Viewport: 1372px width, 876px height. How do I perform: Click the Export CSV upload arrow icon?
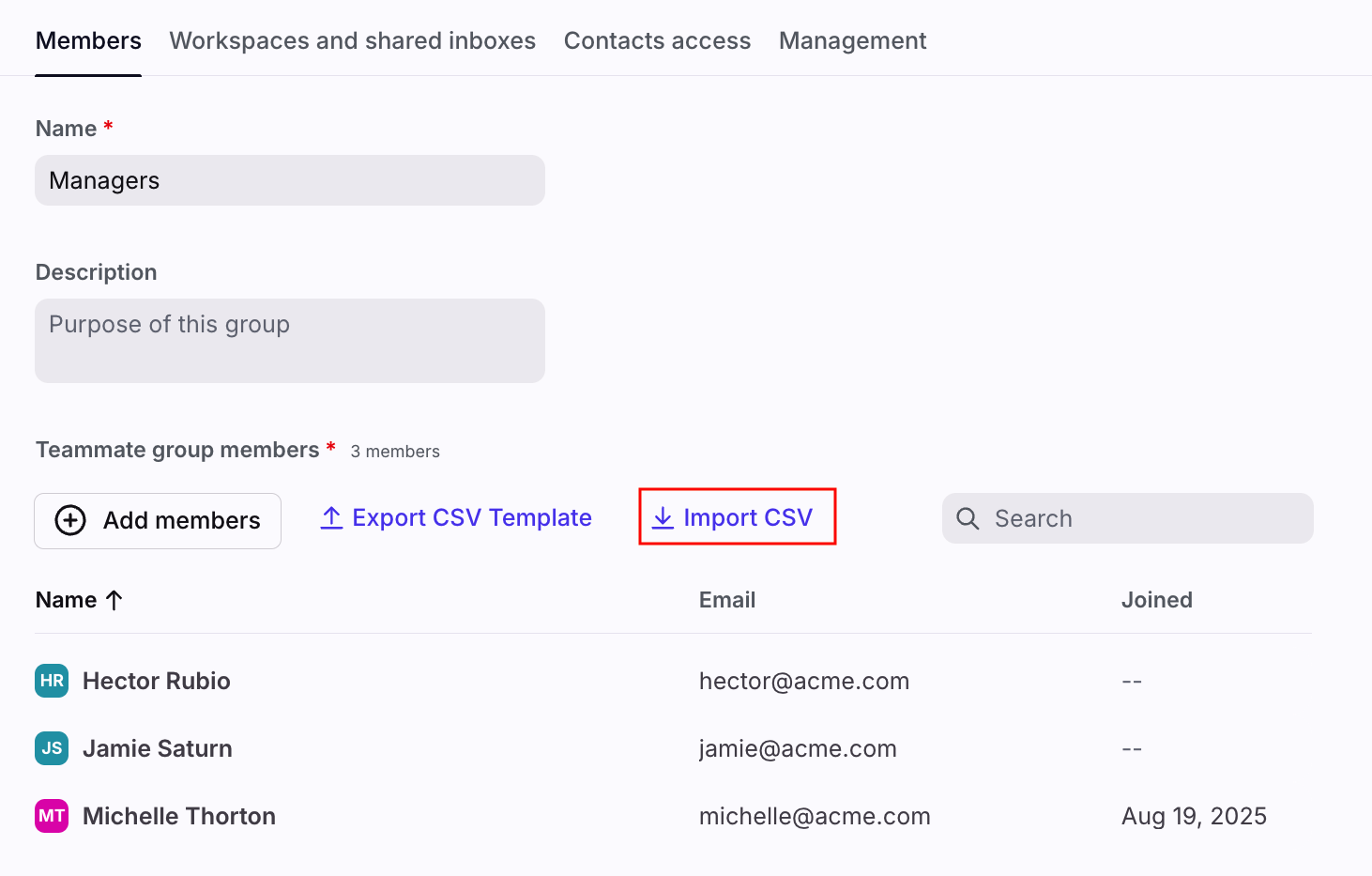pyautogui.click(x=331, y=518)
